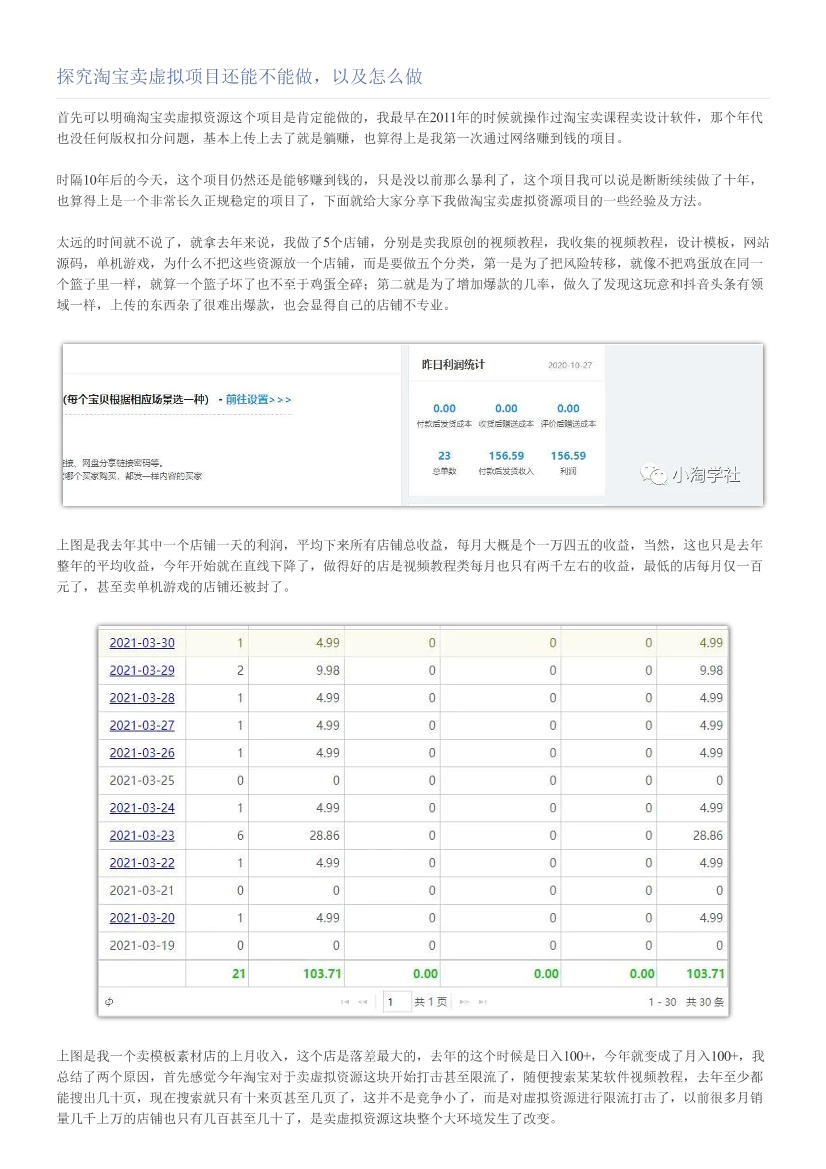Click the 1 - 30 共 30 条 record count
Screen dimensions: 826x1169
pos(686,1002)
